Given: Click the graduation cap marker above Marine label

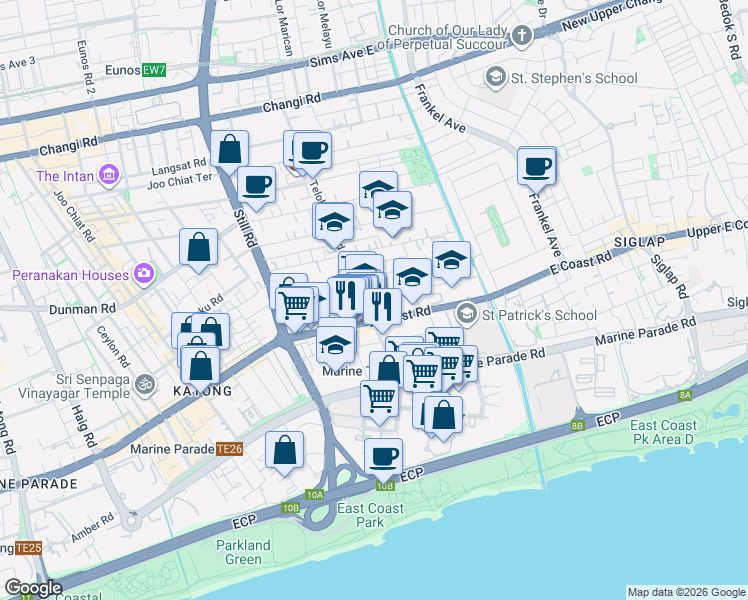Looking at the screenshot, I should (336, 346).
